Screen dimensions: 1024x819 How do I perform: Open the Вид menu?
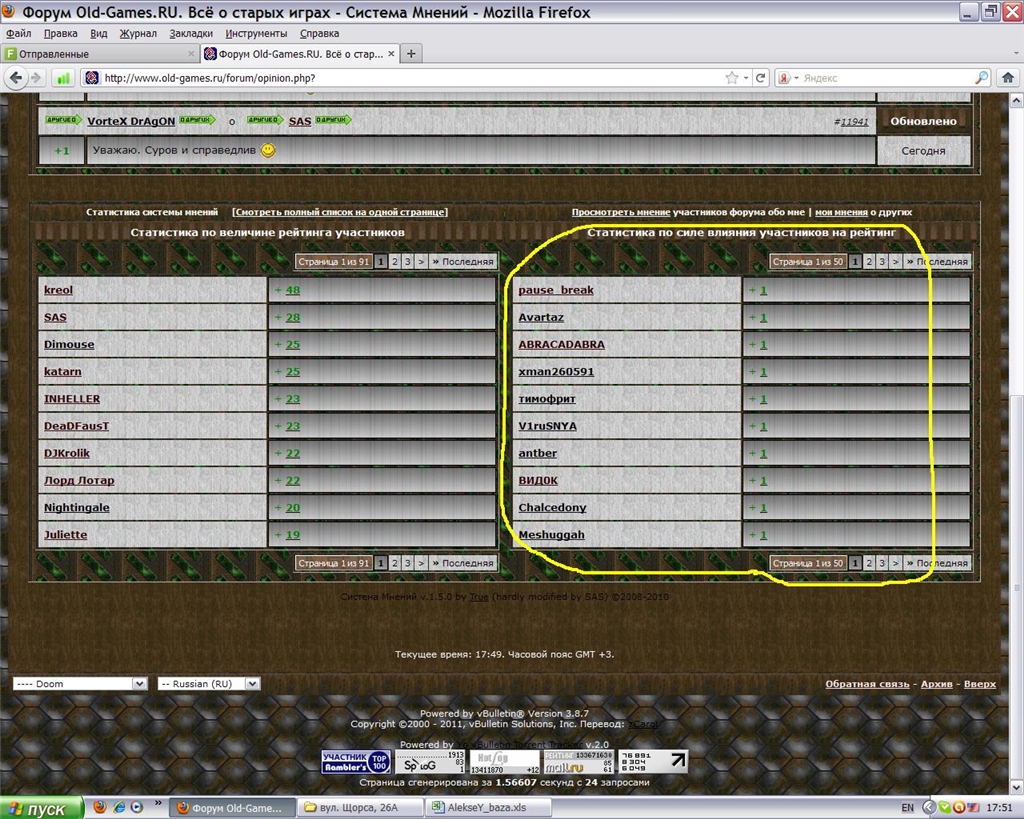coord(99,33)
